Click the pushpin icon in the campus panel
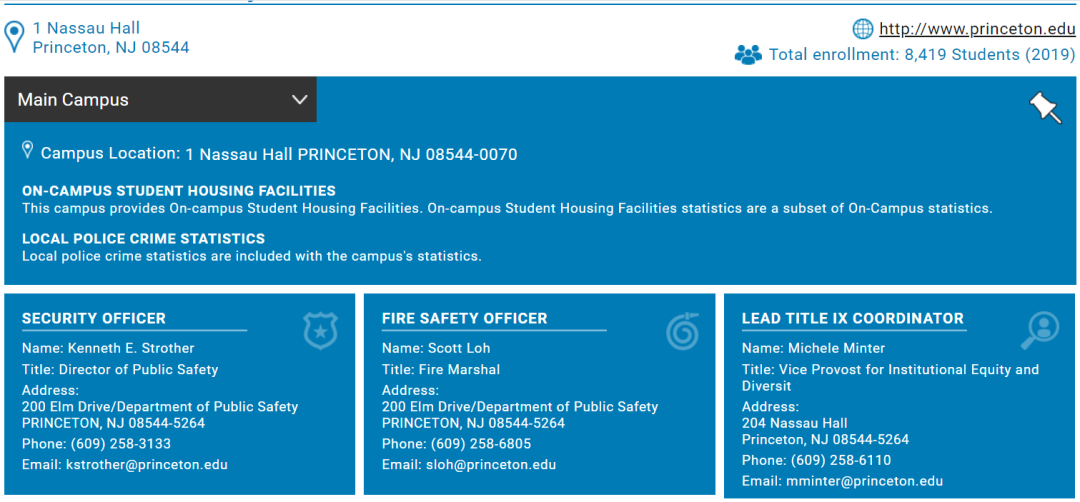The width and height of the screenshot is (1080, 502). (x=1045, y=107)
